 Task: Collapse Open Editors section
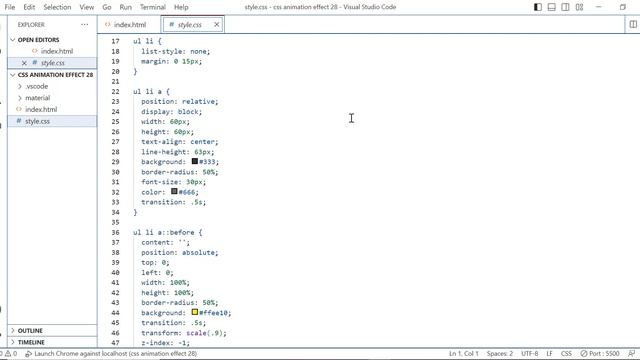[x=13, y=40]
